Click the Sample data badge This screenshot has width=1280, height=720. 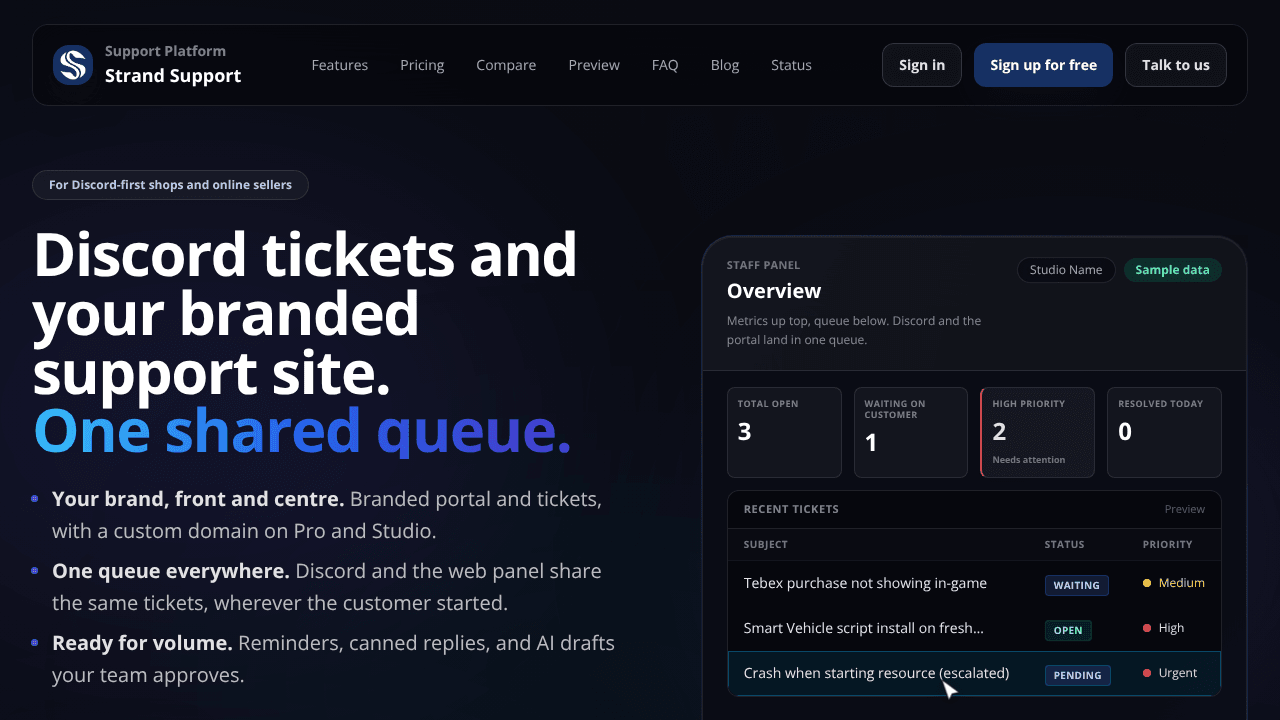coord(1172,270)
